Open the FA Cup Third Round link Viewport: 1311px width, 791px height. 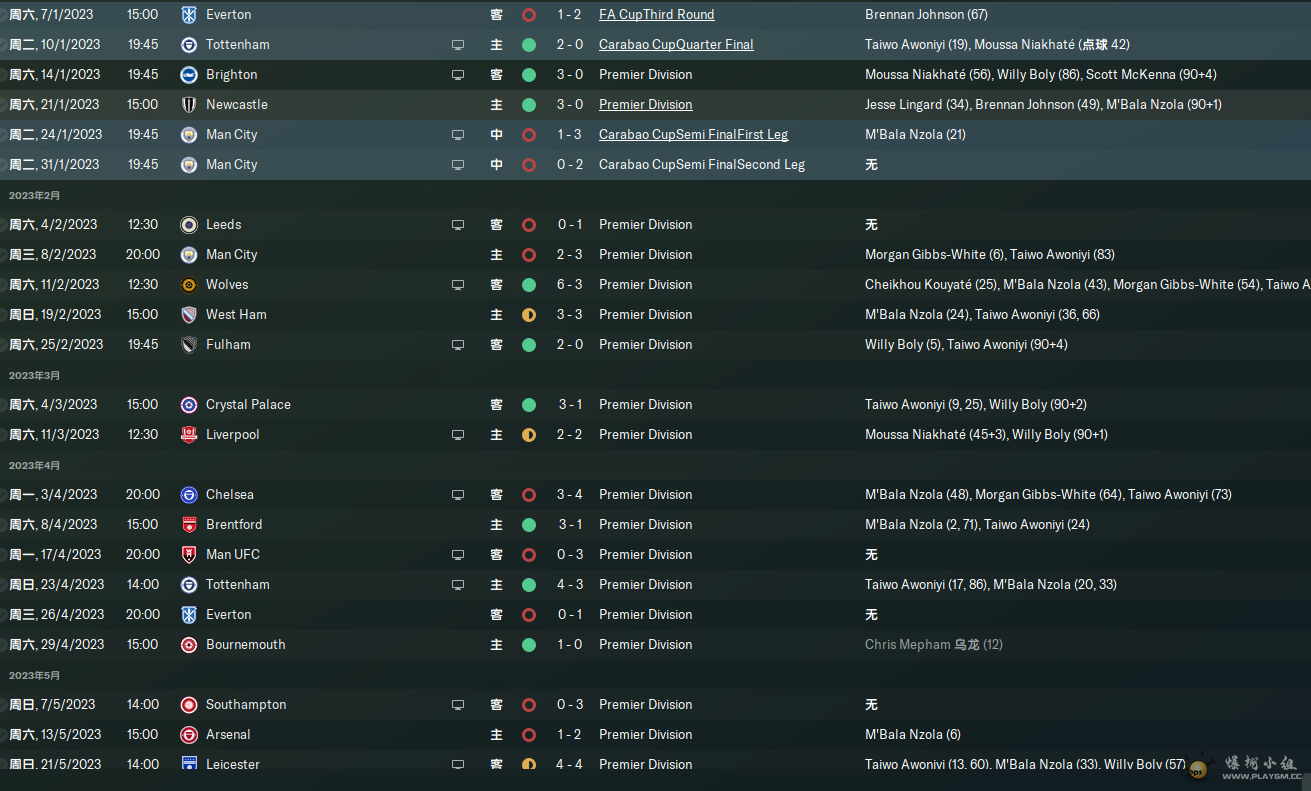(x=656, y=15)
